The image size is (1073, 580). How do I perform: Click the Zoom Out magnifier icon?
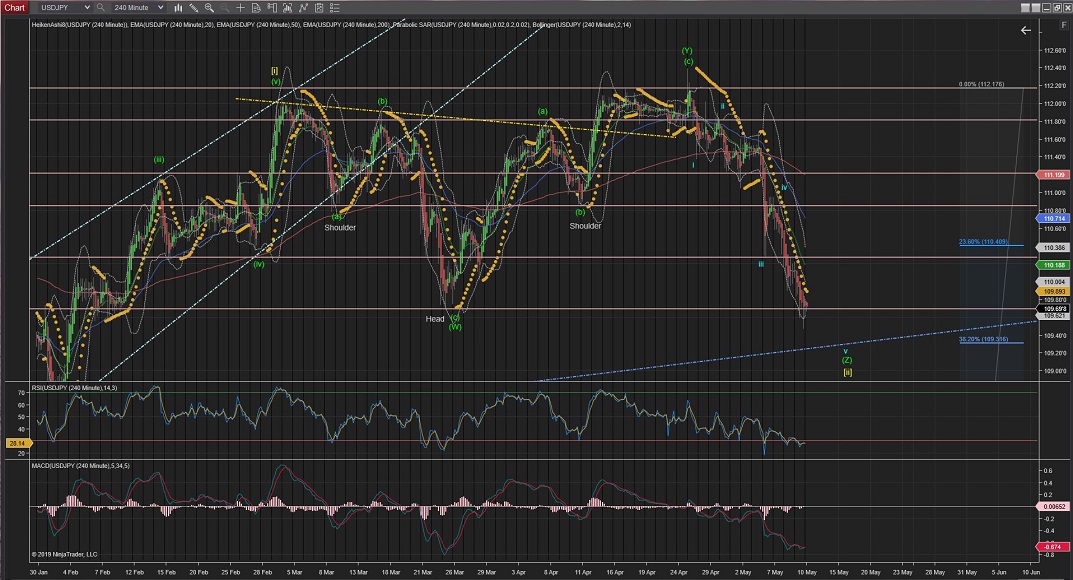click(x=224, y=8)
